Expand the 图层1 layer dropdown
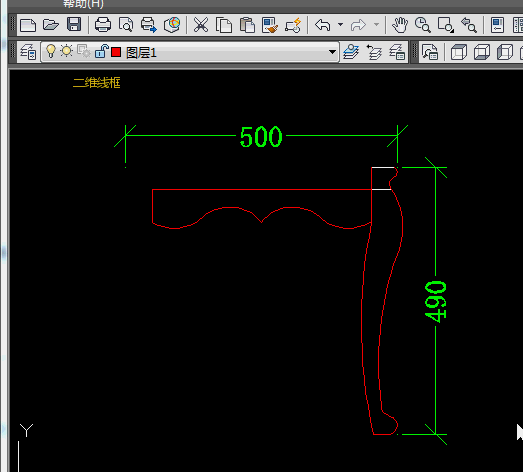 [332, 52]
